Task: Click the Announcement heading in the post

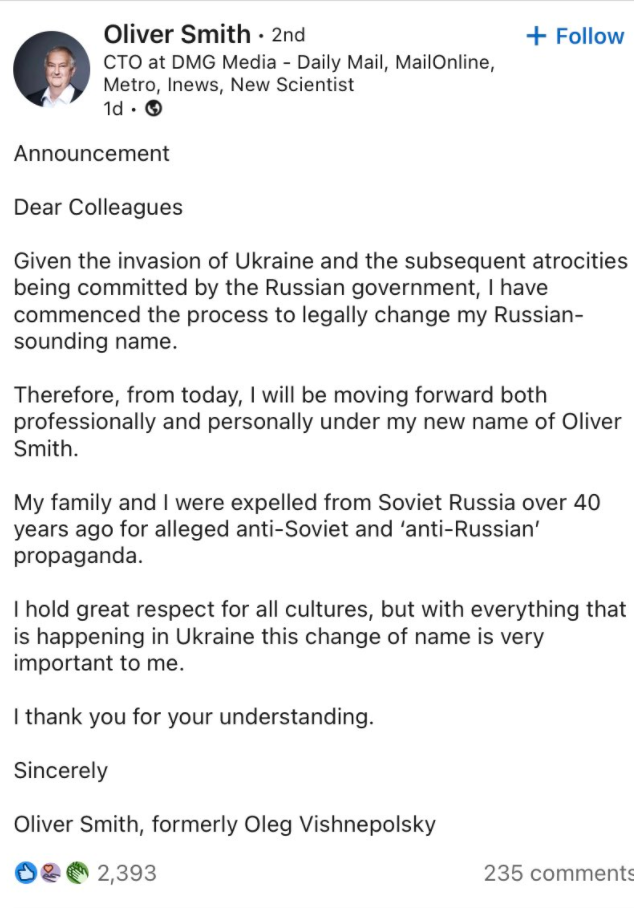Action: click(x=92, y=153)
